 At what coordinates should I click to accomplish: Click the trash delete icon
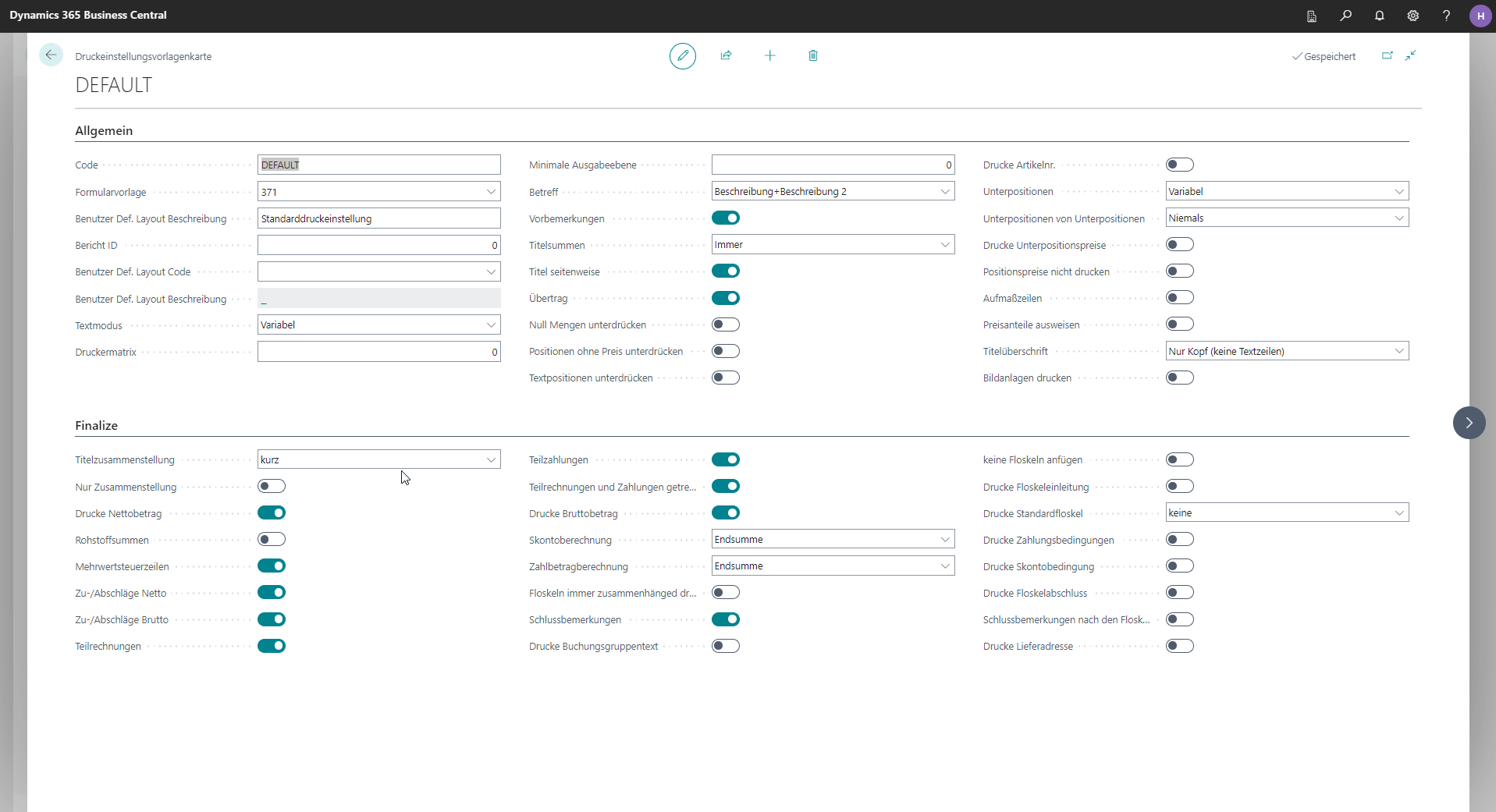click(x=812, y=55)
